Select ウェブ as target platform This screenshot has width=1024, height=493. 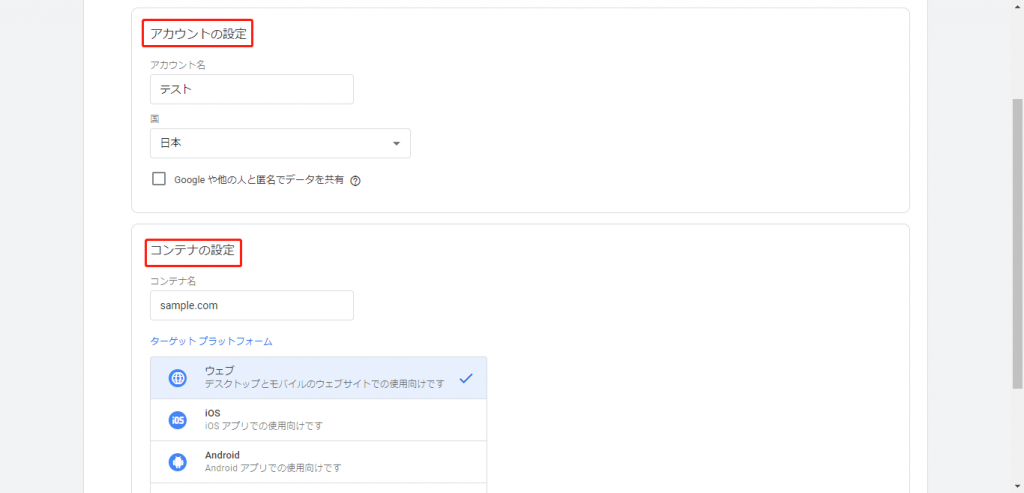coord(319,377)
